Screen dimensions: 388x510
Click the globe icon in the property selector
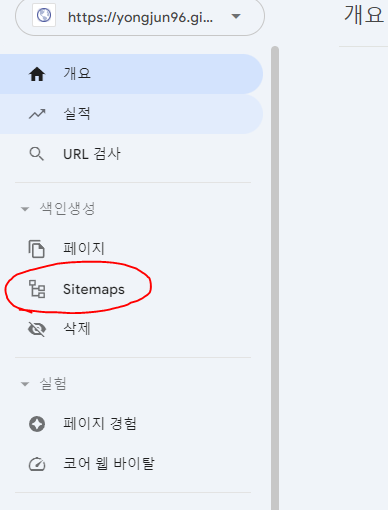pyautogui.click(x=44, y=15)
